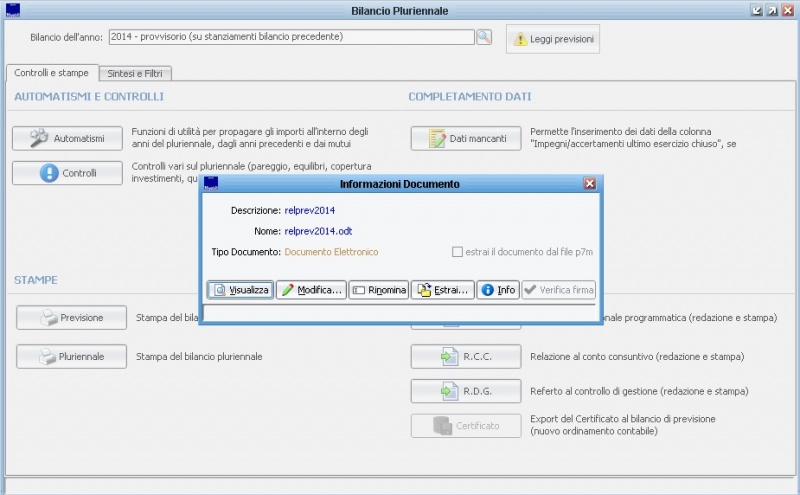The height and width of the screenshot is (495, 800).
Task: Click Visualizza in Informazioni Documento dialog
Action: 240,290
